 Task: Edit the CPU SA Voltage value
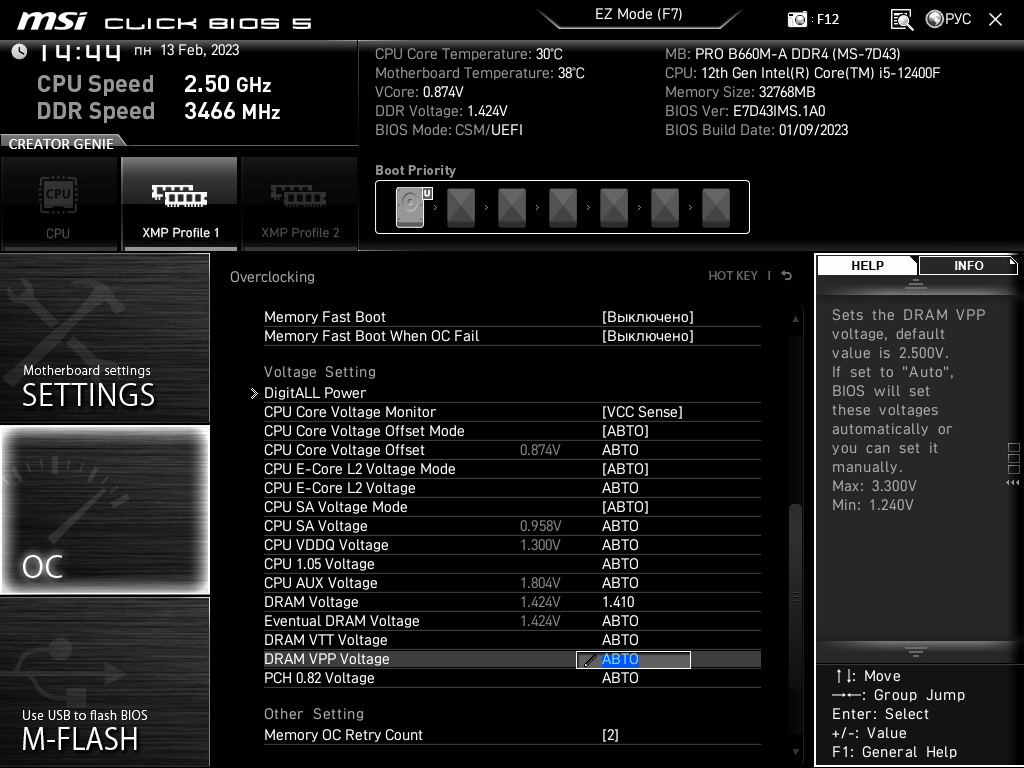click(x=620, y=526)
